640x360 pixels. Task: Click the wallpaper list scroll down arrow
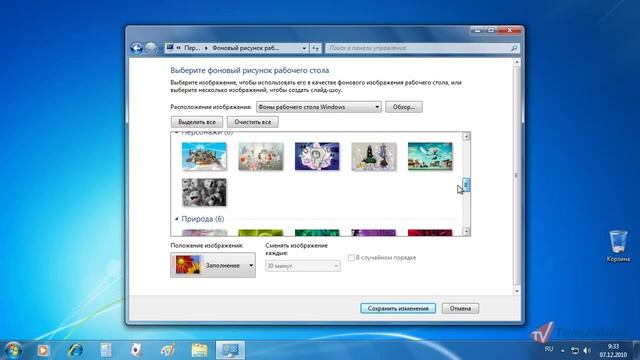point(466,231)
